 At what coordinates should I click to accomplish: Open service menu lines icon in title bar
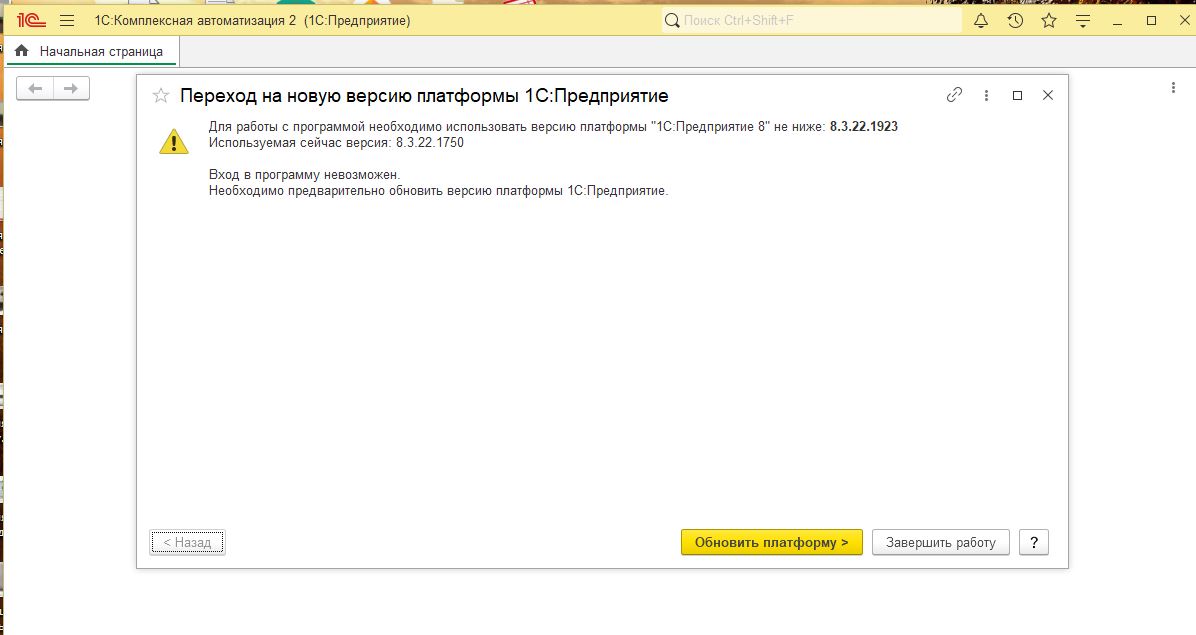pos(1083,21)
